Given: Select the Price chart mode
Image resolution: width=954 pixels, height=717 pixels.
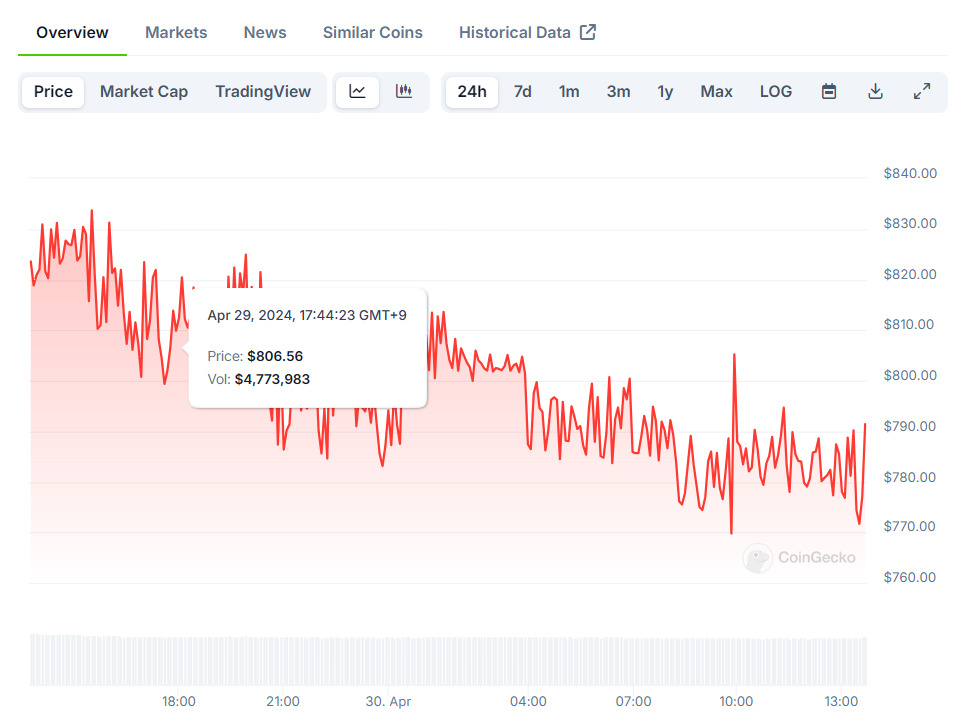Looking at the screenshot, I should (x=54, y=92).
